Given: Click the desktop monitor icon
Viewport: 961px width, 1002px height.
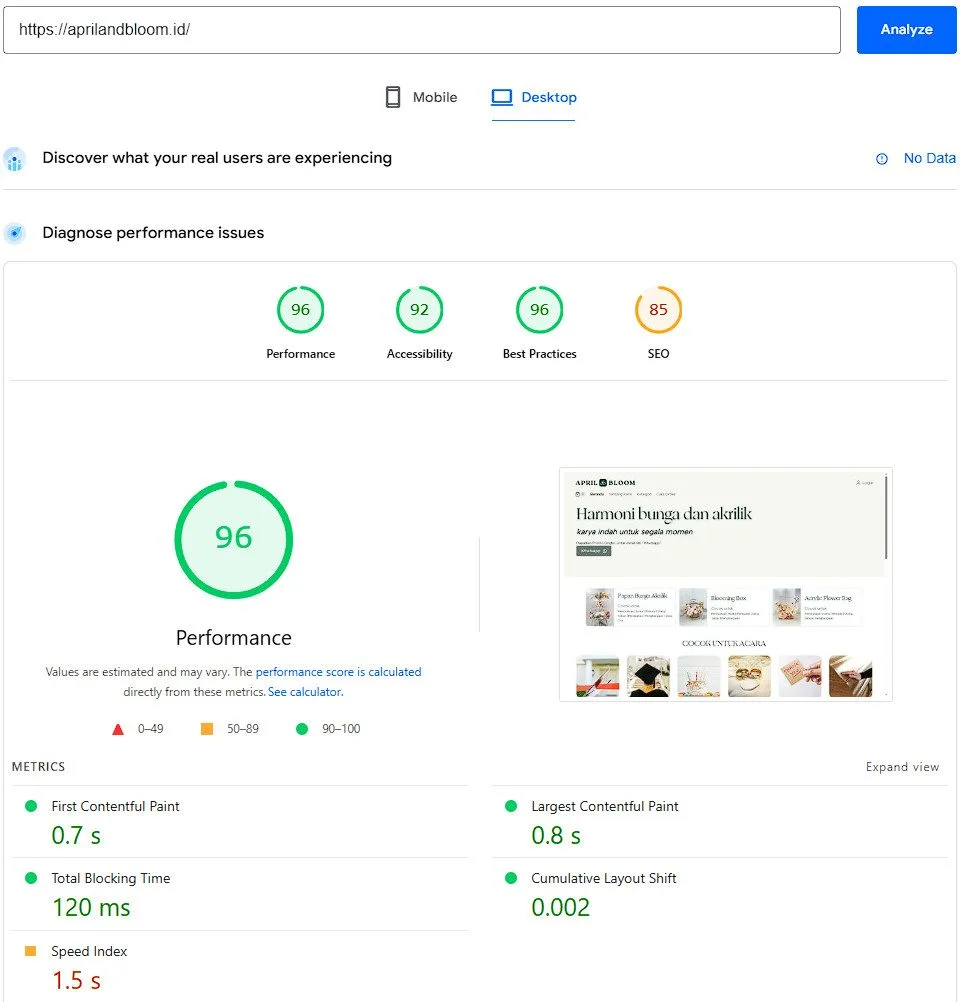Looking at the screenshot, I should [x=502, y=97].
